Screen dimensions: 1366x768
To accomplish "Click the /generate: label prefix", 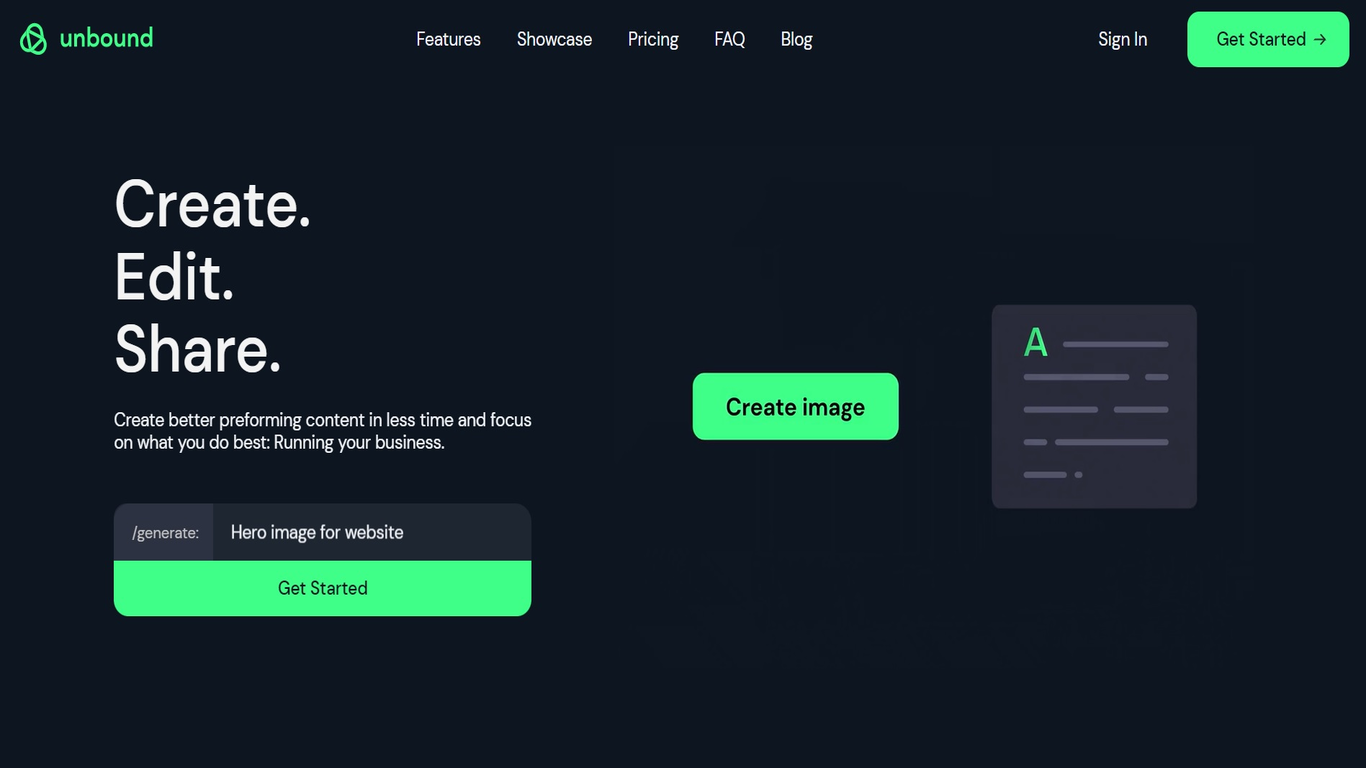I will (163, 532).
